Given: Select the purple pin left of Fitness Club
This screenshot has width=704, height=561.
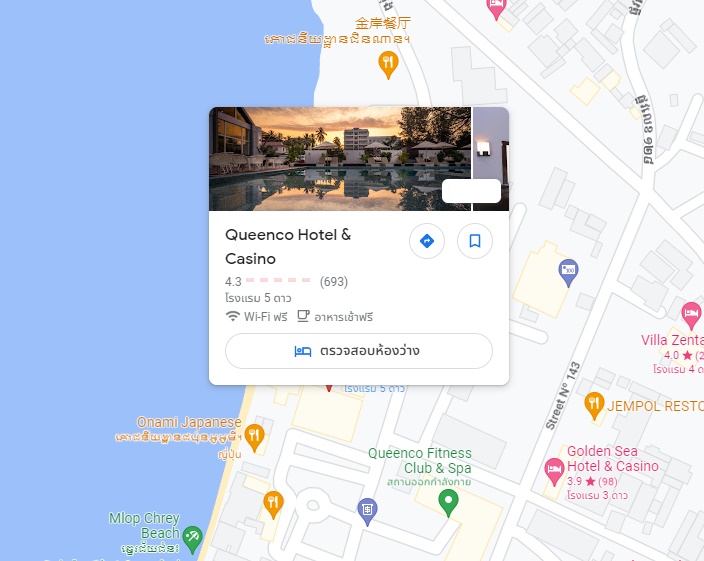Looking at the screenshot, I should [x=367, y=512].
